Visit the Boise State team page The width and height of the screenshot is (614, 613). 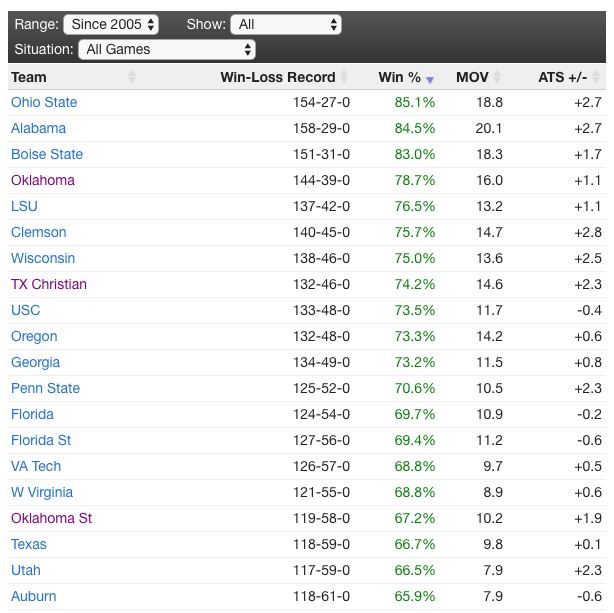pyautogui.click(x=47, y=154)
